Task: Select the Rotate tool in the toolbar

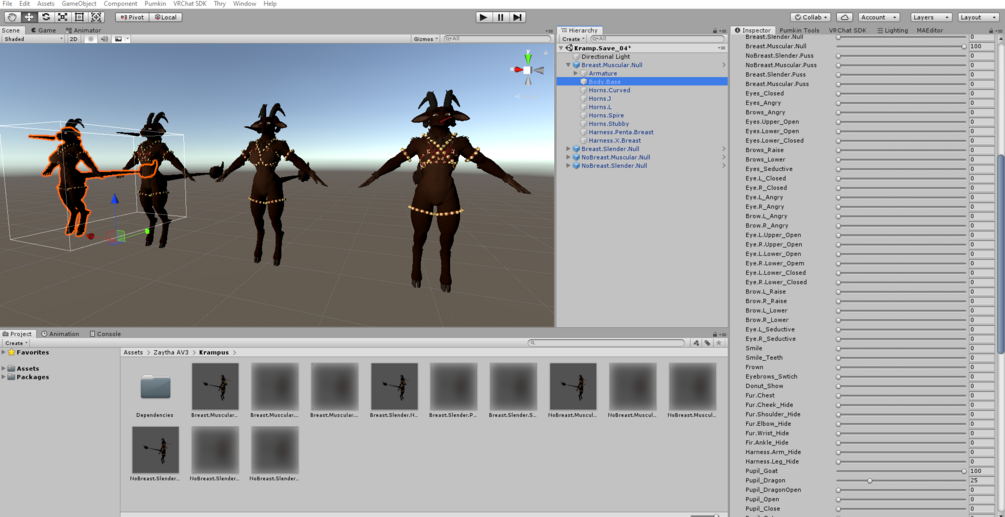Action: point(46,17)
